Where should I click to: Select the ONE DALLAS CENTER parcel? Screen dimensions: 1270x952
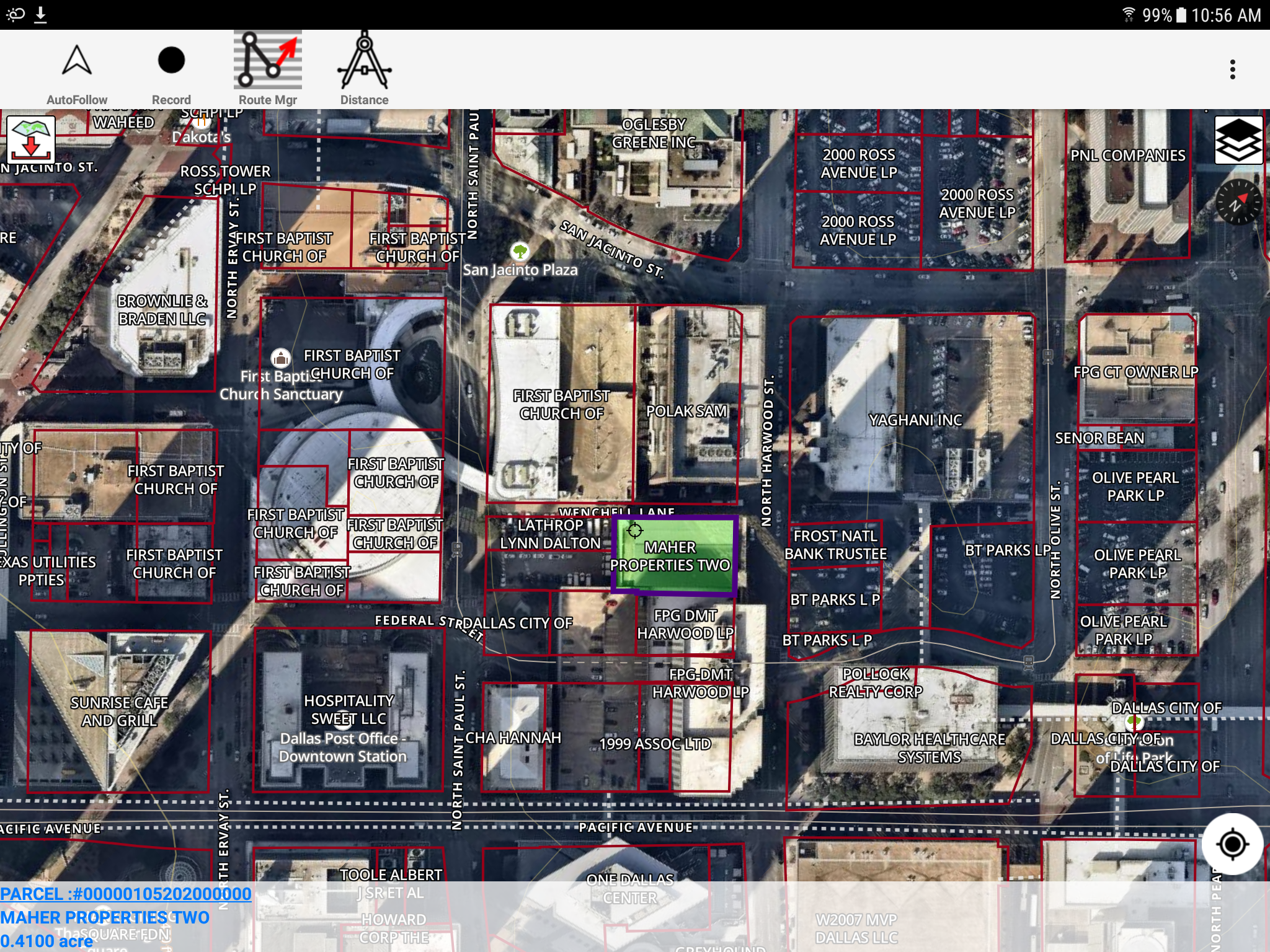[x=630, y=889]
